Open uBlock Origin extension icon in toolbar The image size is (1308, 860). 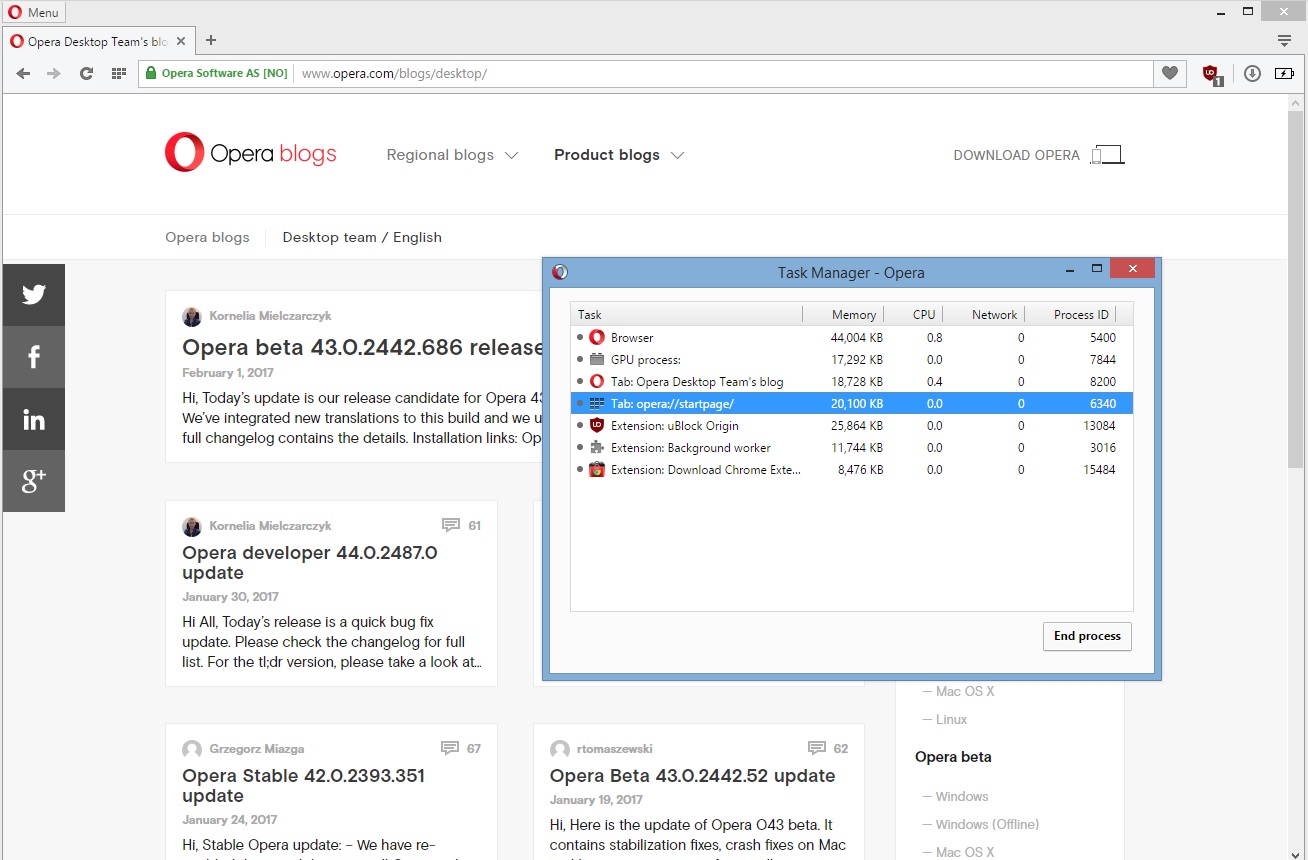click(1211, 74)
